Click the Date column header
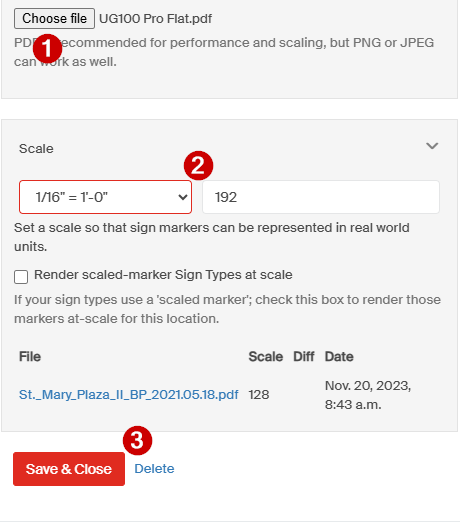The image size is (460, 522). click(339, 357)
